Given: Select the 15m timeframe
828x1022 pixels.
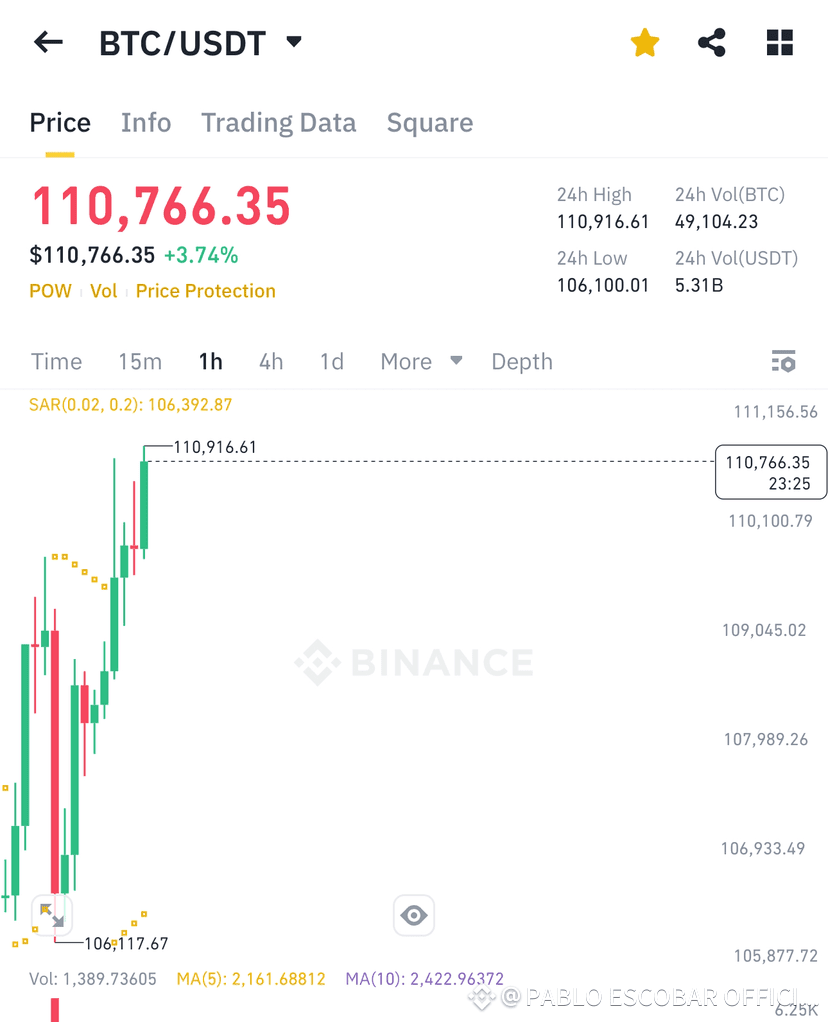Looking at the screenshot, I should point(140,361).
